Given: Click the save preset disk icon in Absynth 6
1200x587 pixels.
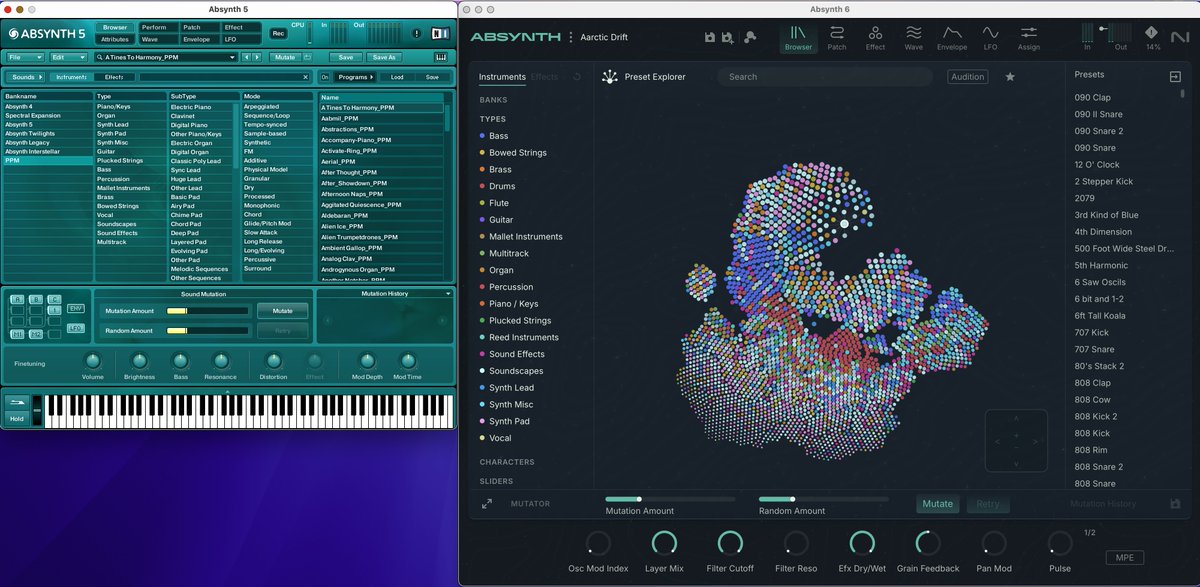Looking at the screenshot, I should click(x=709, y=37).
